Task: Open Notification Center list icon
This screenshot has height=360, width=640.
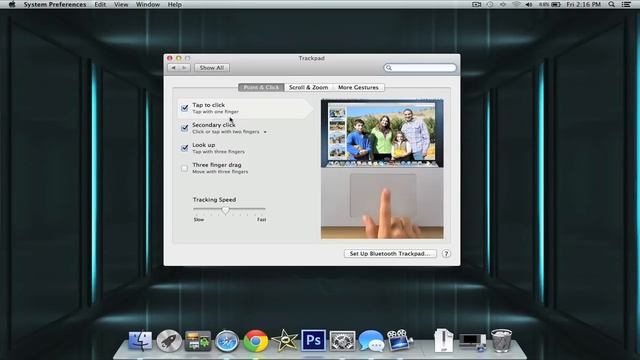Action: 626,4
